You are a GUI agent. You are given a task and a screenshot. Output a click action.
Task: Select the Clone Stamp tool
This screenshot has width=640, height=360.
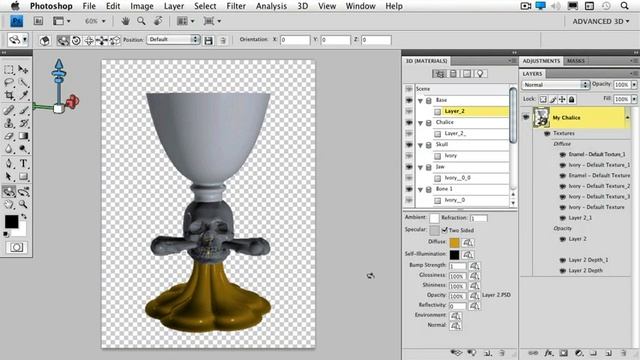point(9,122)
